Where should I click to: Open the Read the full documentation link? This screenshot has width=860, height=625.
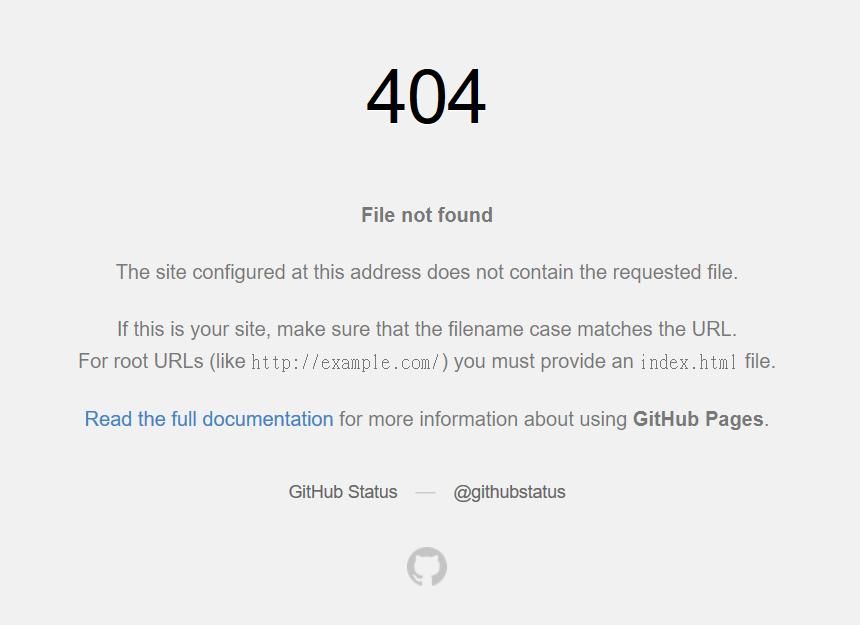pyautogui.click(x=209, y=419)
